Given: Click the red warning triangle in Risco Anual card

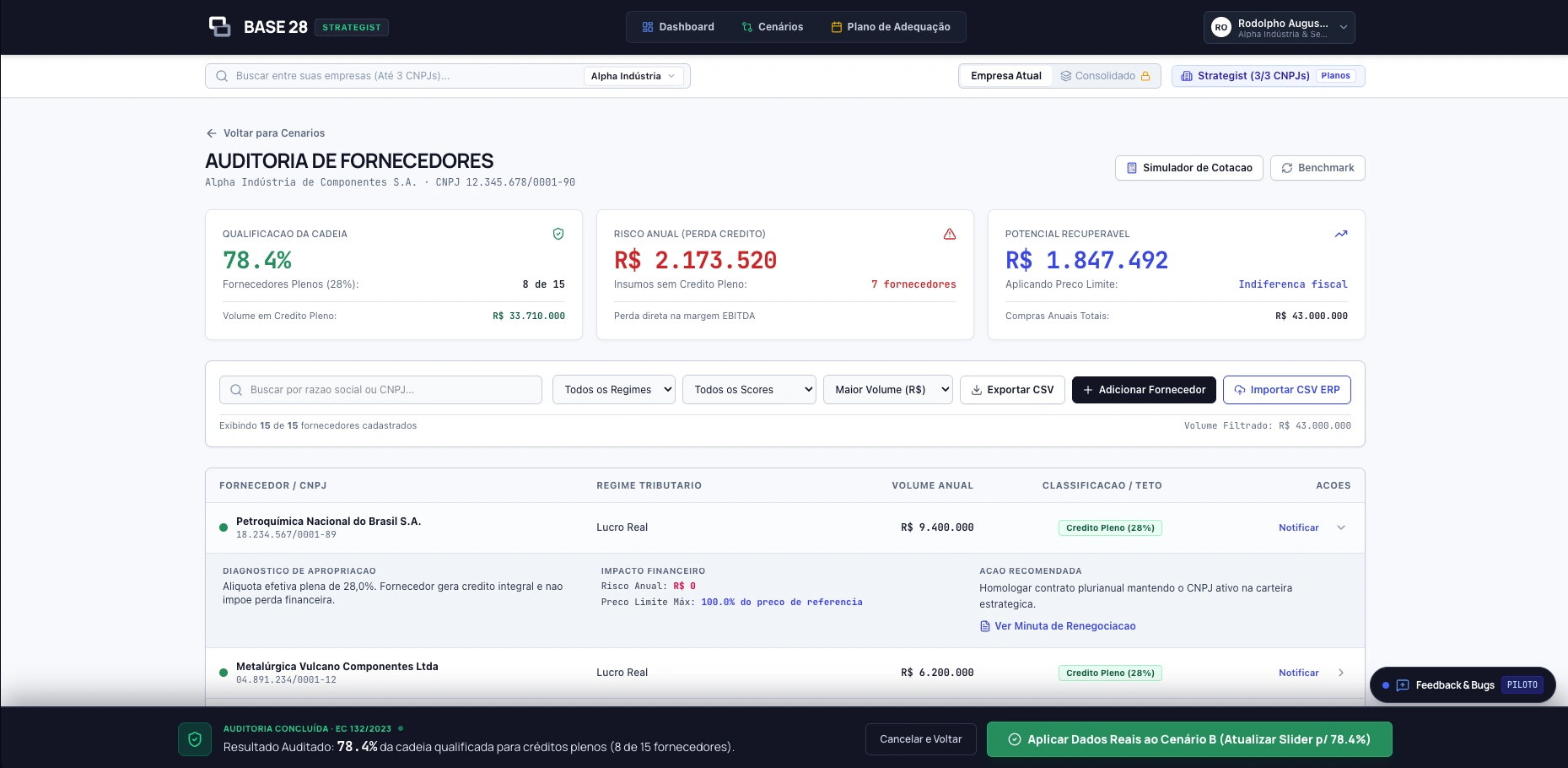Looking at the screenshot, I should click(950, 234).
